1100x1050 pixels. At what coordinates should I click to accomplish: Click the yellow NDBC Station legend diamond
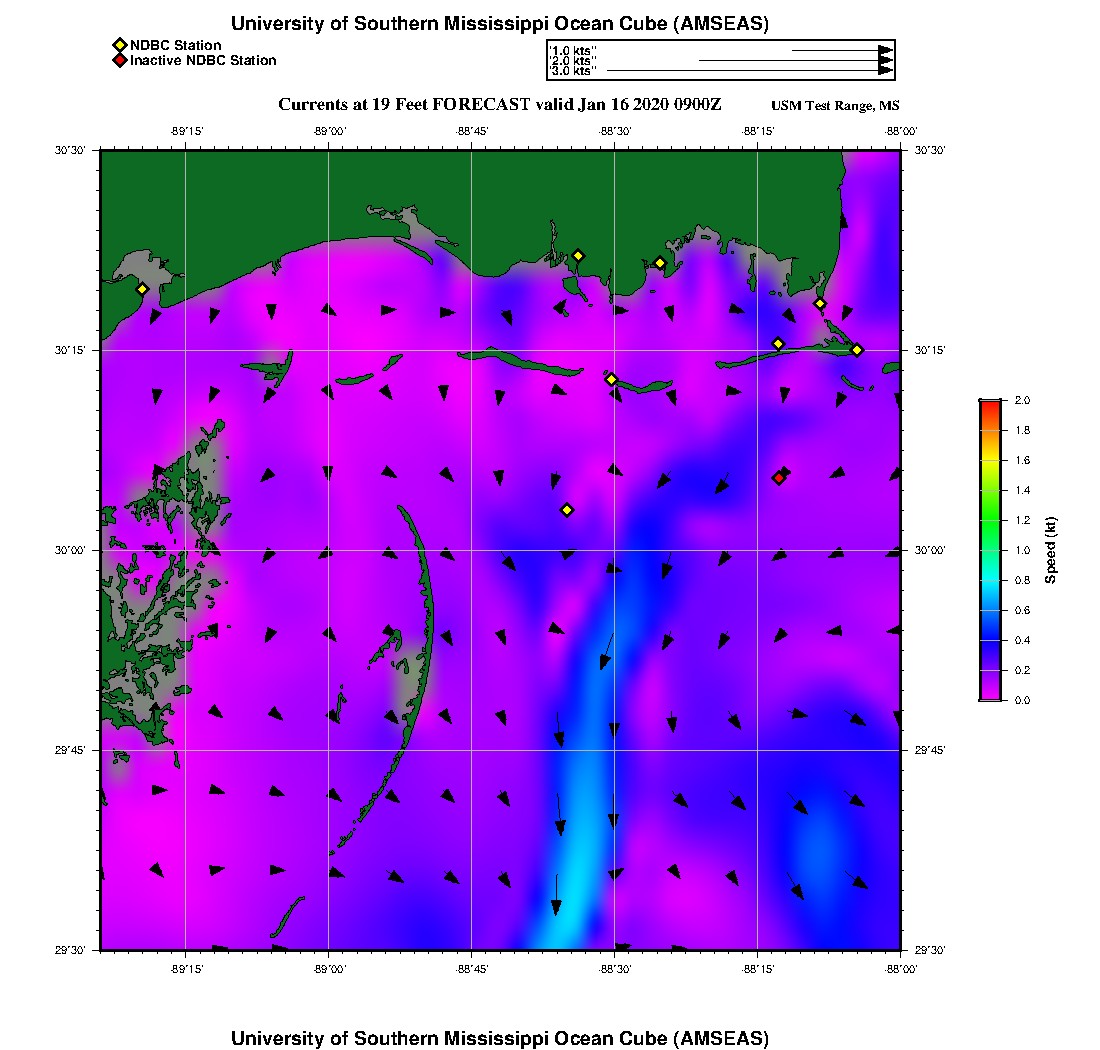pyautogui.click(x=120, y=45)
